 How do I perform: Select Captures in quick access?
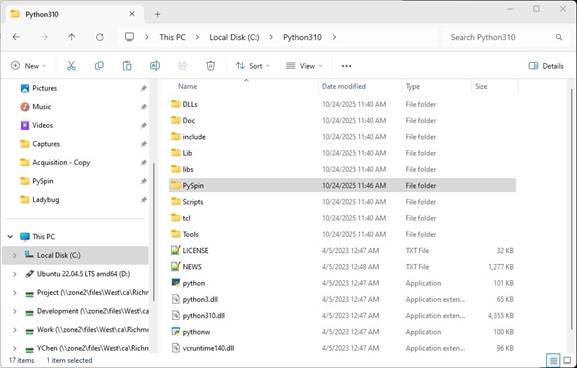46,144
